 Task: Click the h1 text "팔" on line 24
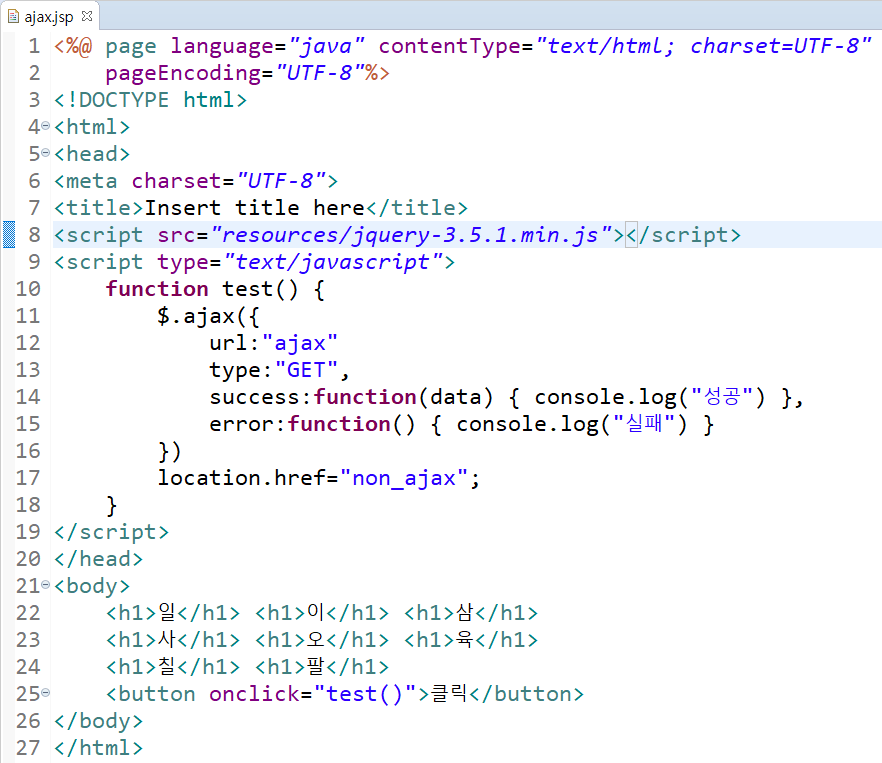click(x=316, y=666)
